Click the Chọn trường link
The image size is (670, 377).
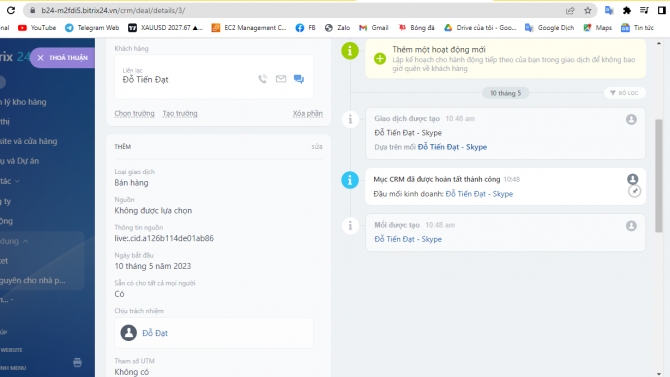134,113
